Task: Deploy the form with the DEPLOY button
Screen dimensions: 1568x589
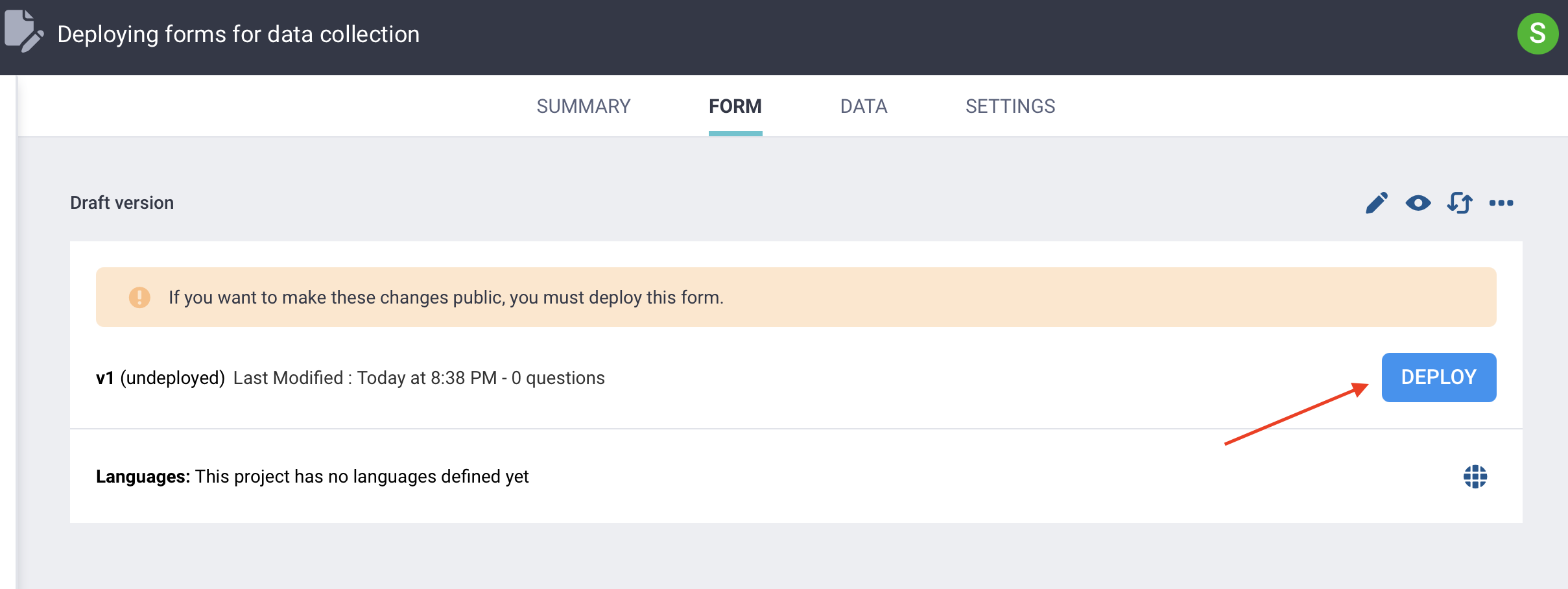Action: click(1439, 377)
